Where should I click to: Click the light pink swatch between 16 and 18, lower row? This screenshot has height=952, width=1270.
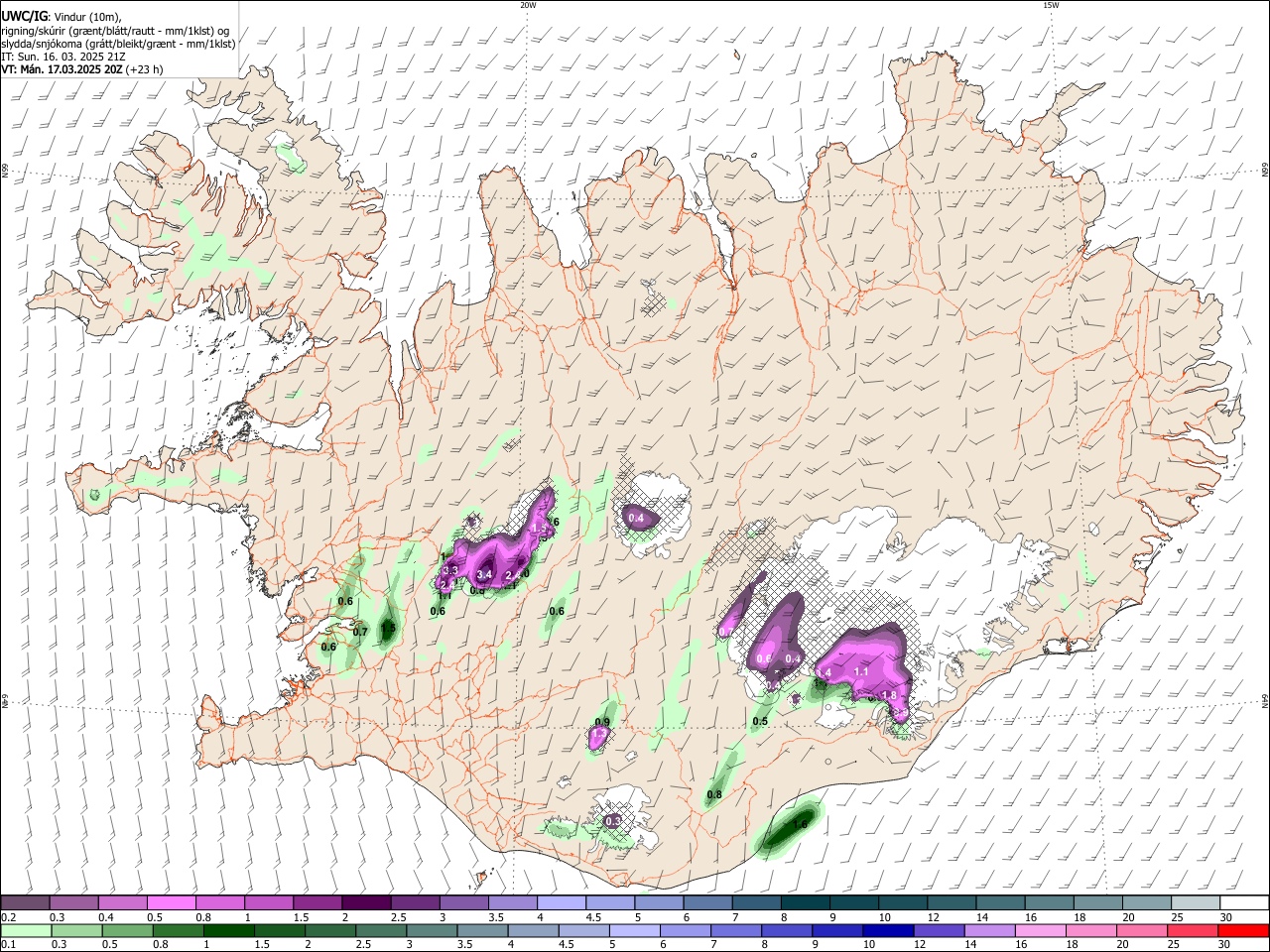pos(1042,930)
